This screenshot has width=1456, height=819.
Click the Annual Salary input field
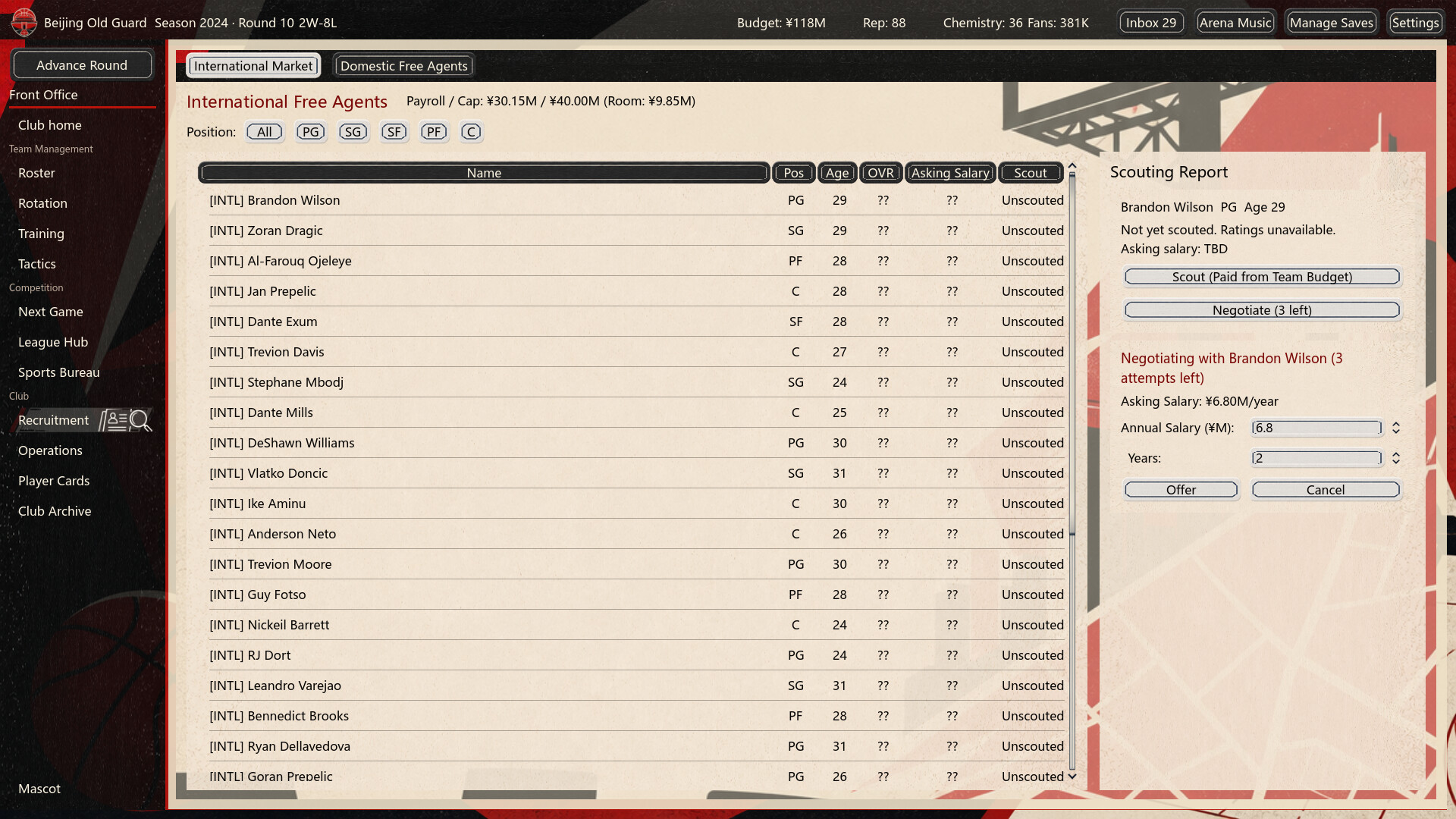click(1316, 428)
